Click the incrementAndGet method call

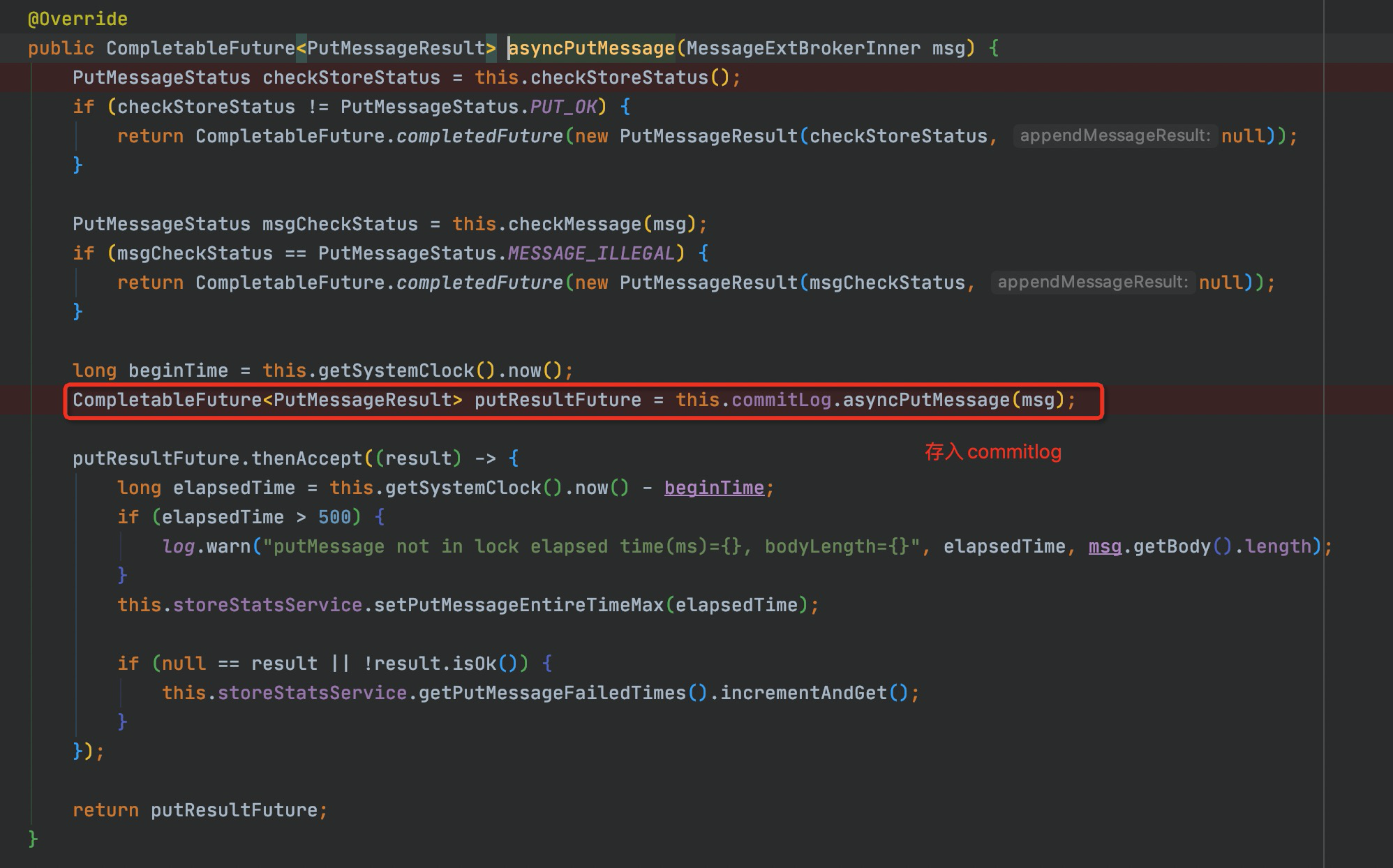803,693
